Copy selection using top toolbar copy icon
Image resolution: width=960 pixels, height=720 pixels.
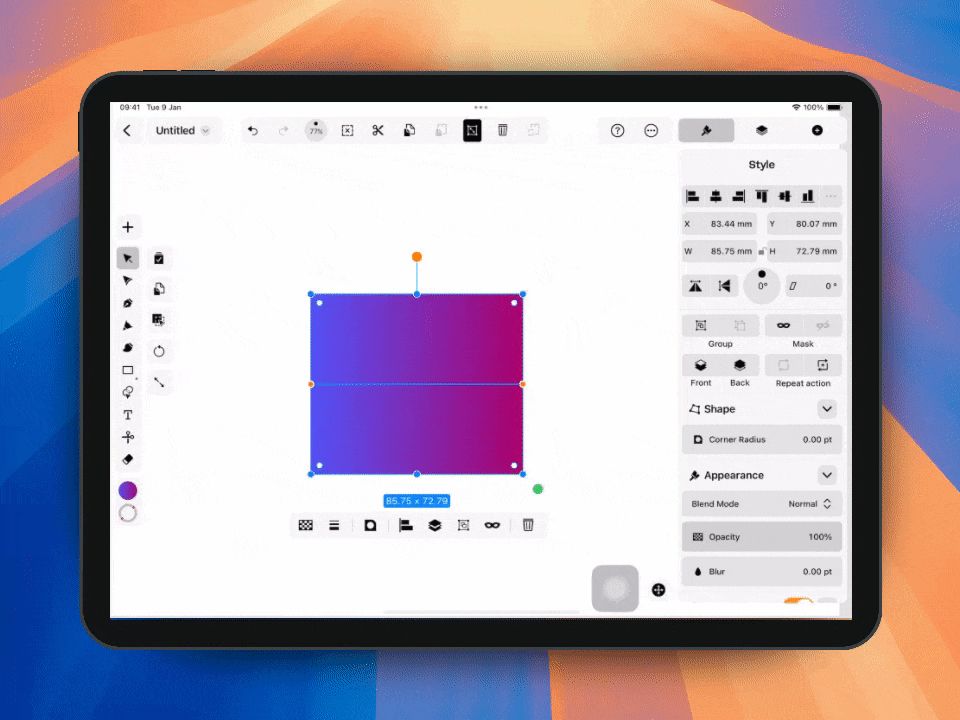409,130
